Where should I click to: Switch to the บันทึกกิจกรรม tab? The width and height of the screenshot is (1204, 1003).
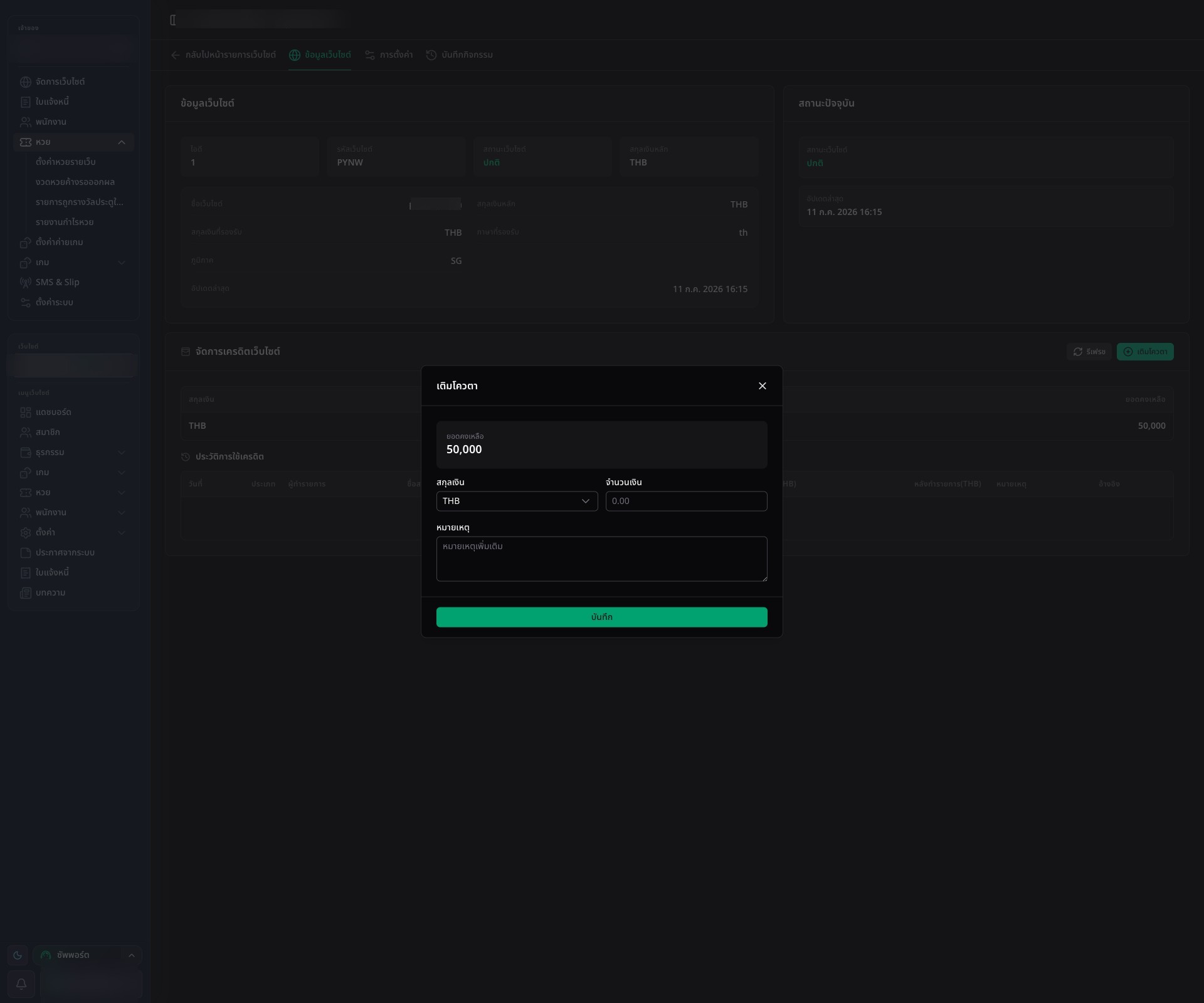tap(460, 55)
